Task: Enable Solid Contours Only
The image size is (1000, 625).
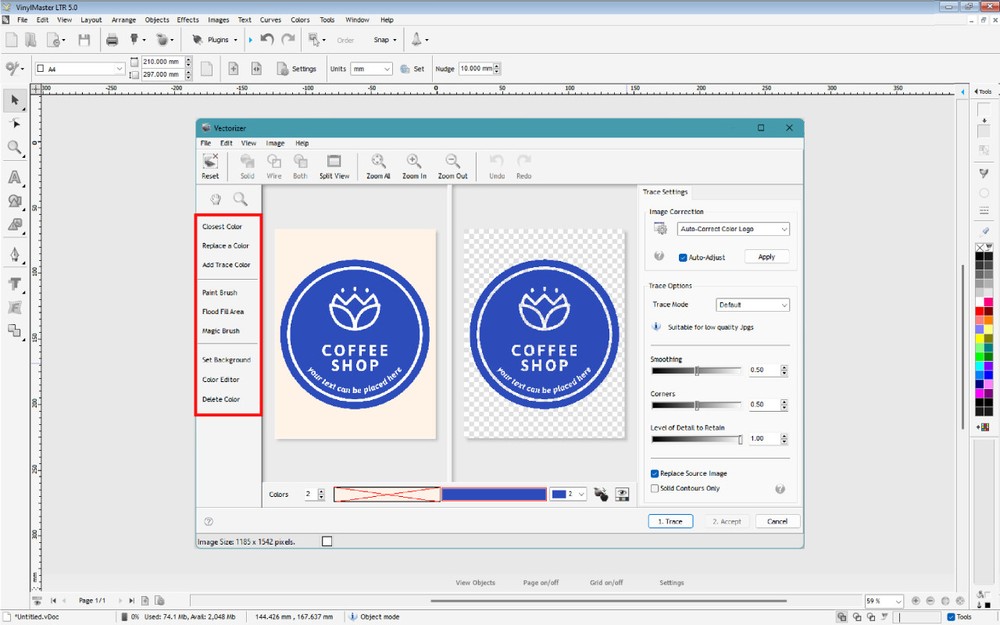Action: tap(654, 487)
